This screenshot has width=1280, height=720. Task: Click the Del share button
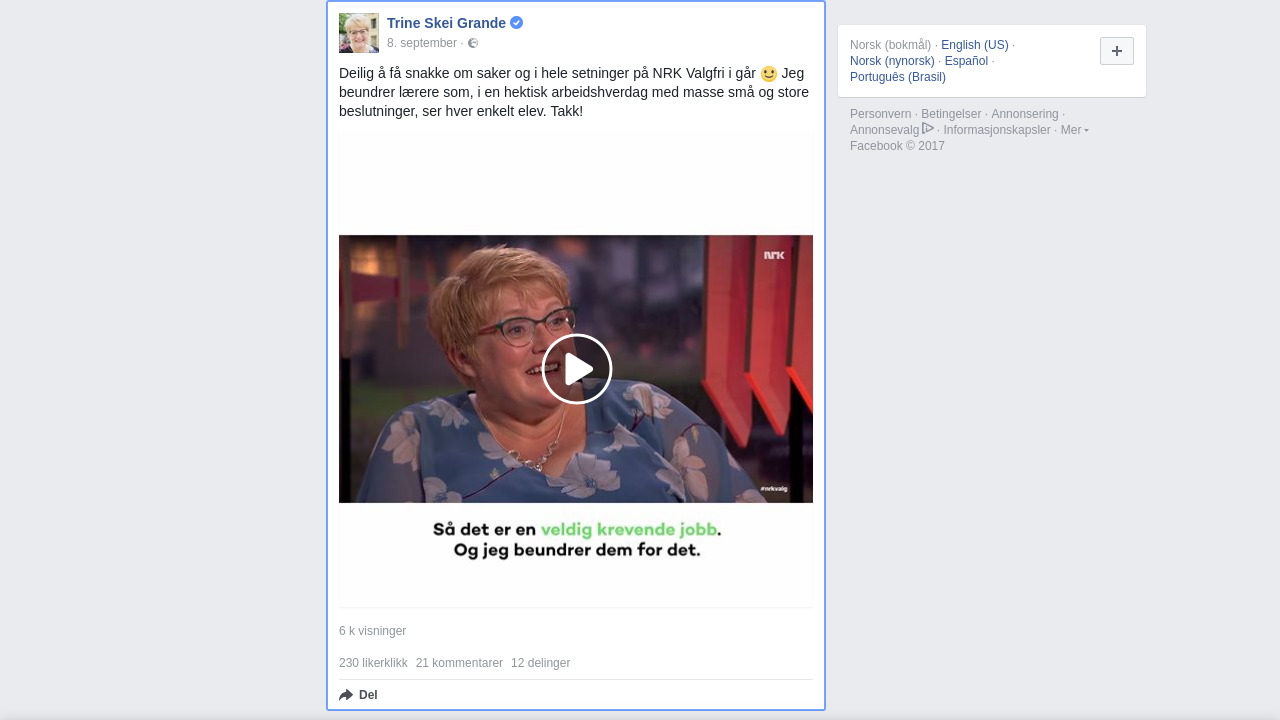(x=358, y=695)
